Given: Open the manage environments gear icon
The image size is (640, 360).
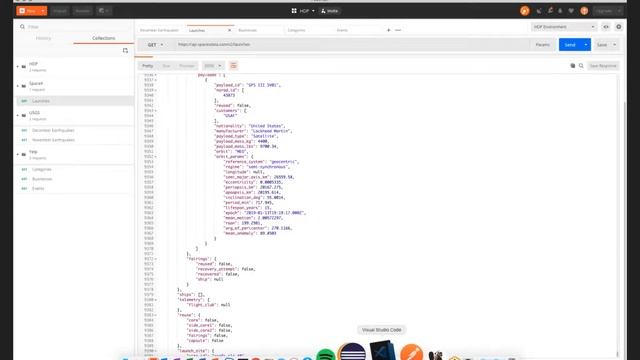Looking at the screenshot, I should click(x=619, y=27).
